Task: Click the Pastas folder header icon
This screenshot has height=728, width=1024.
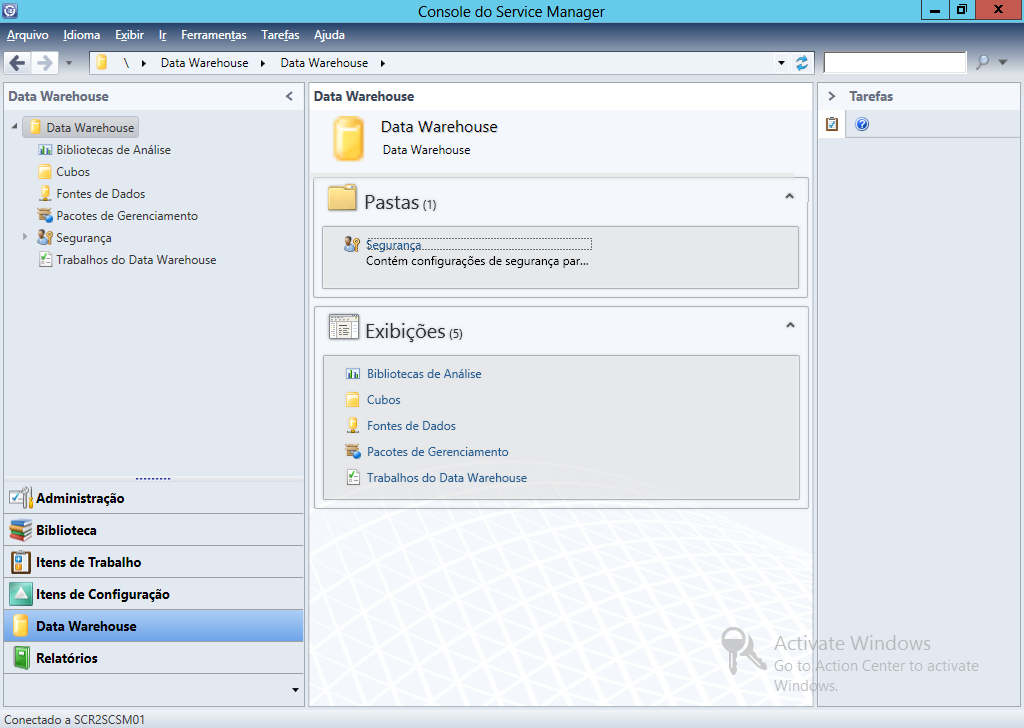Action: pyautogui.click(x=342, y=197)
